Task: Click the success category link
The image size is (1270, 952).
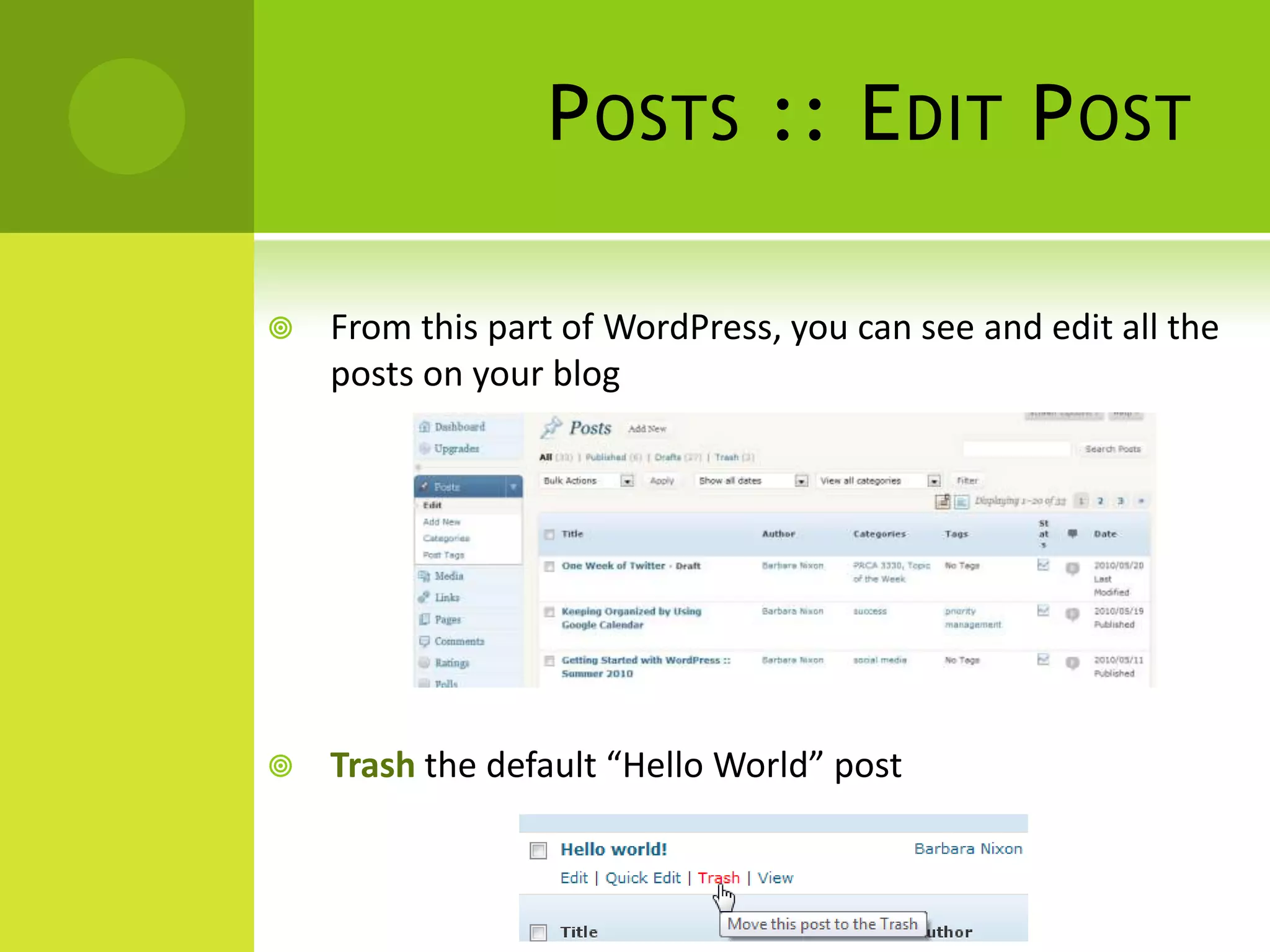Action: click(870, 611)
